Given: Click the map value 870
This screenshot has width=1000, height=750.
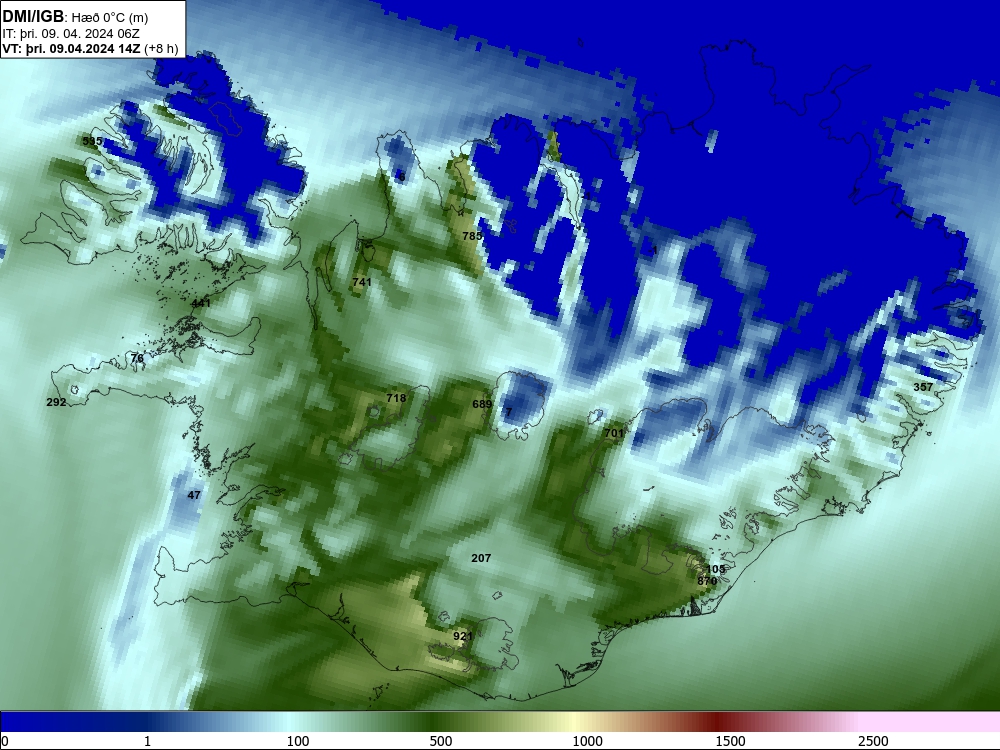Looking at the screenshot, I should (x=707, y=581).
